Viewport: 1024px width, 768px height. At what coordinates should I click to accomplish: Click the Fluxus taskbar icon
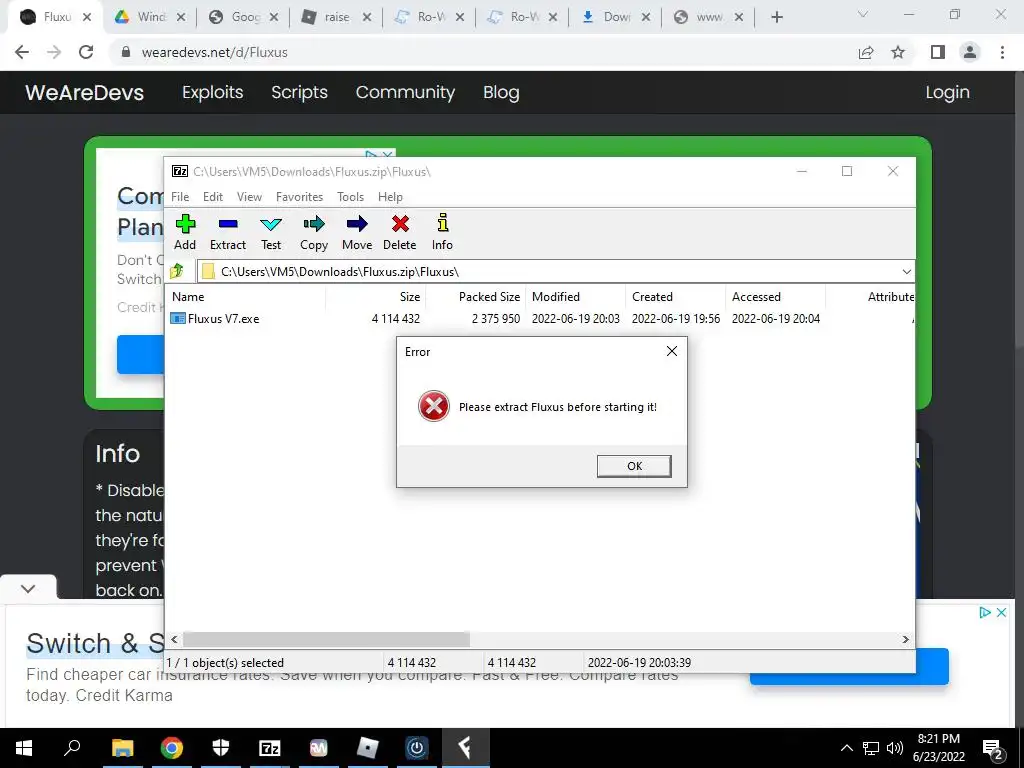(465, 748)
